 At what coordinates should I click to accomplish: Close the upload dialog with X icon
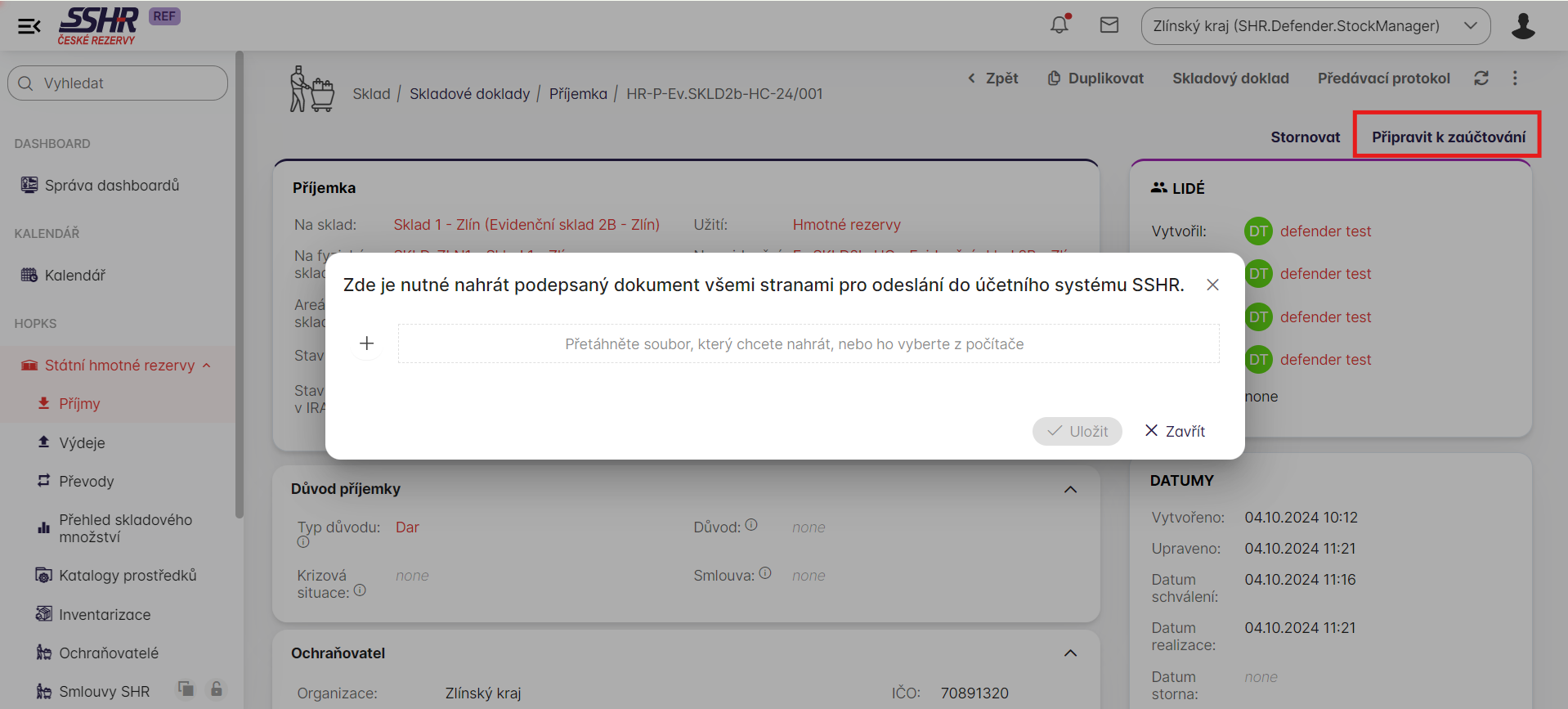1212,285
